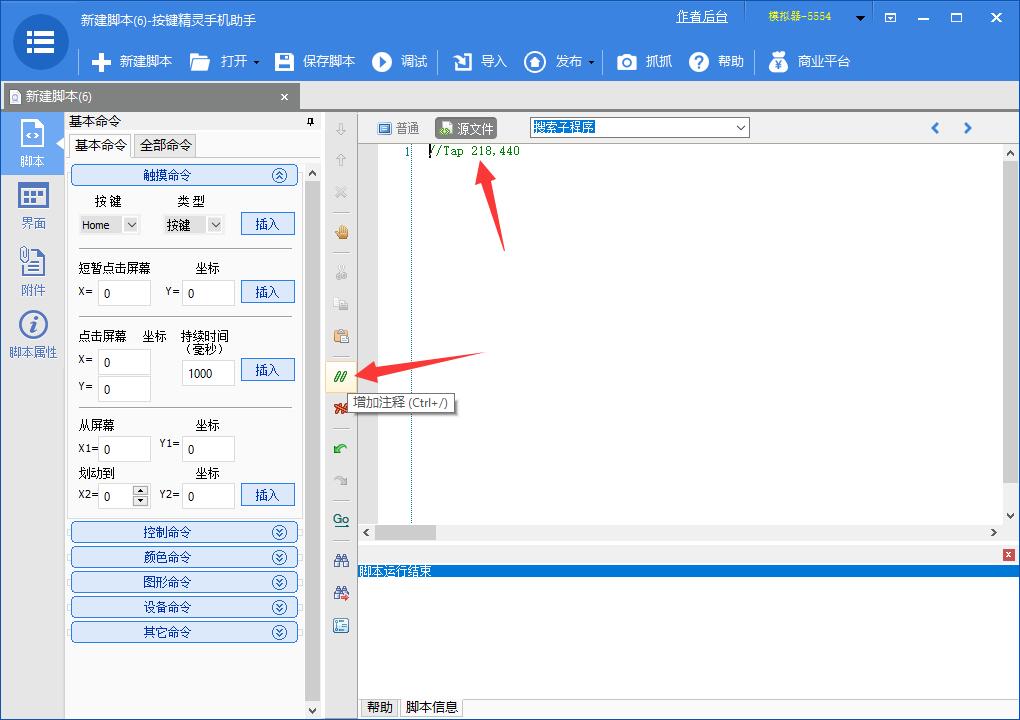Click the scissors cut icon
The image size is (1020, 720).
pos(341,273)
